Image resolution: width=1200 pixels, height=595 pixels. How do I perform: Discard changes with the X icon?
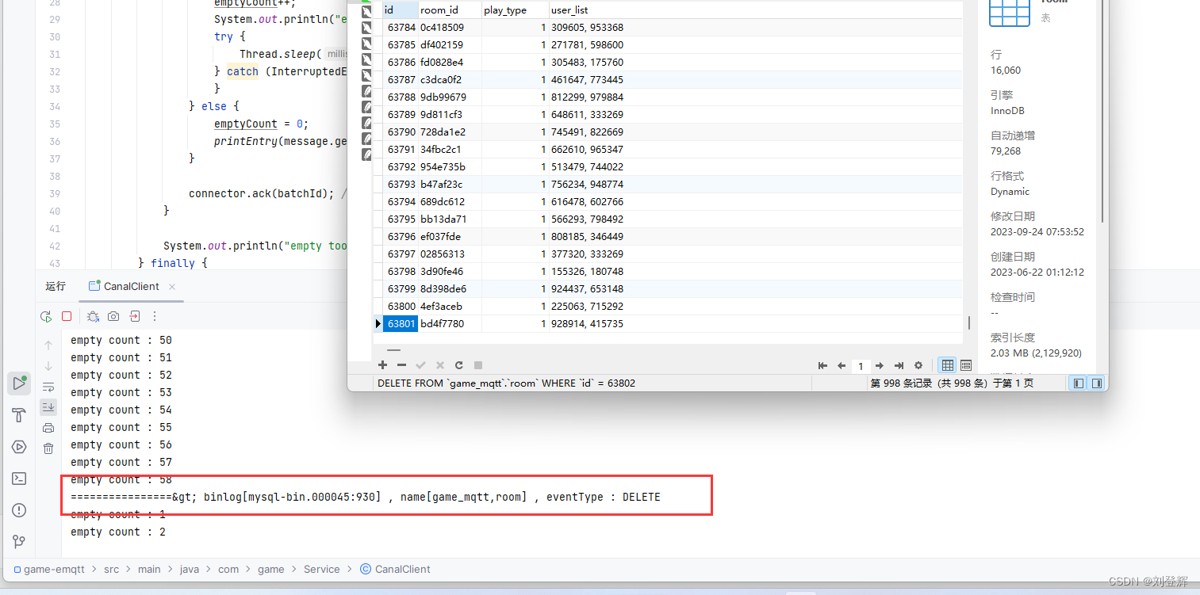[x=440, y=365]
